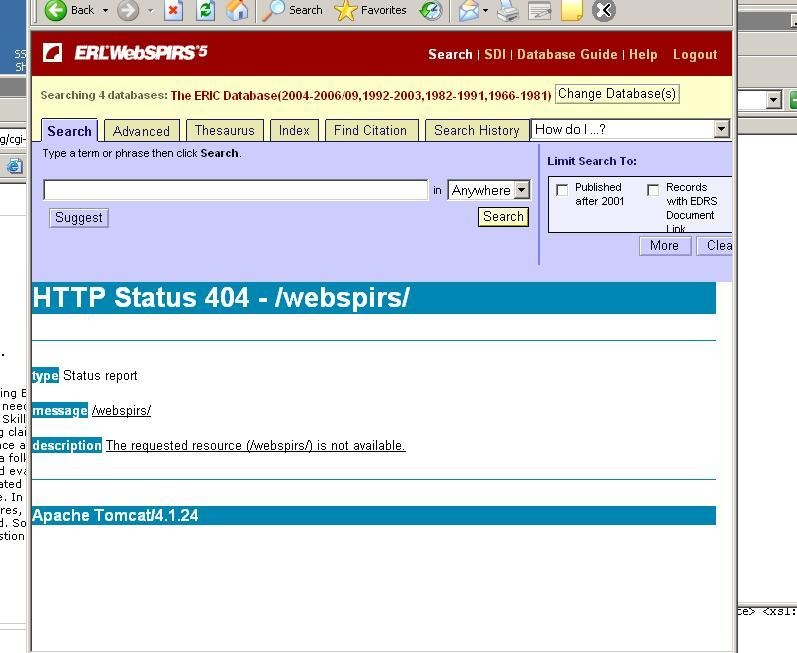797x653 pixels.
Task: Open the Help link in header
Action: pyautogui.click(x=643, y=54)
